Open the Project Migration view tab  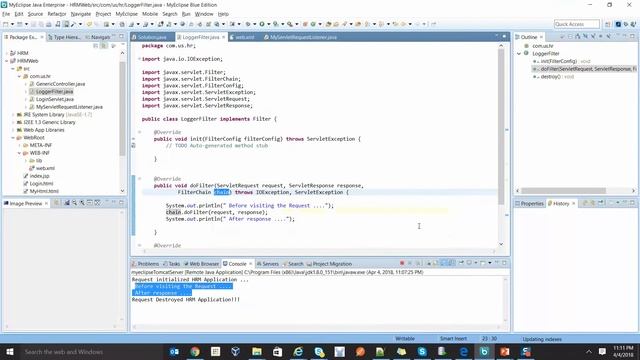click(329, 264)
